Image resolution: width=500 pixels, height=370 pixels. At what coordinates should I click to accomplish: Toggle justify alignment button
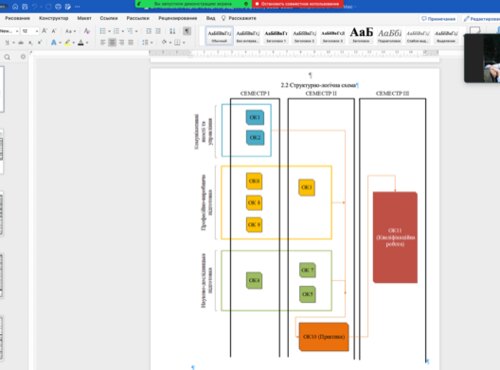tap(131, 42)
